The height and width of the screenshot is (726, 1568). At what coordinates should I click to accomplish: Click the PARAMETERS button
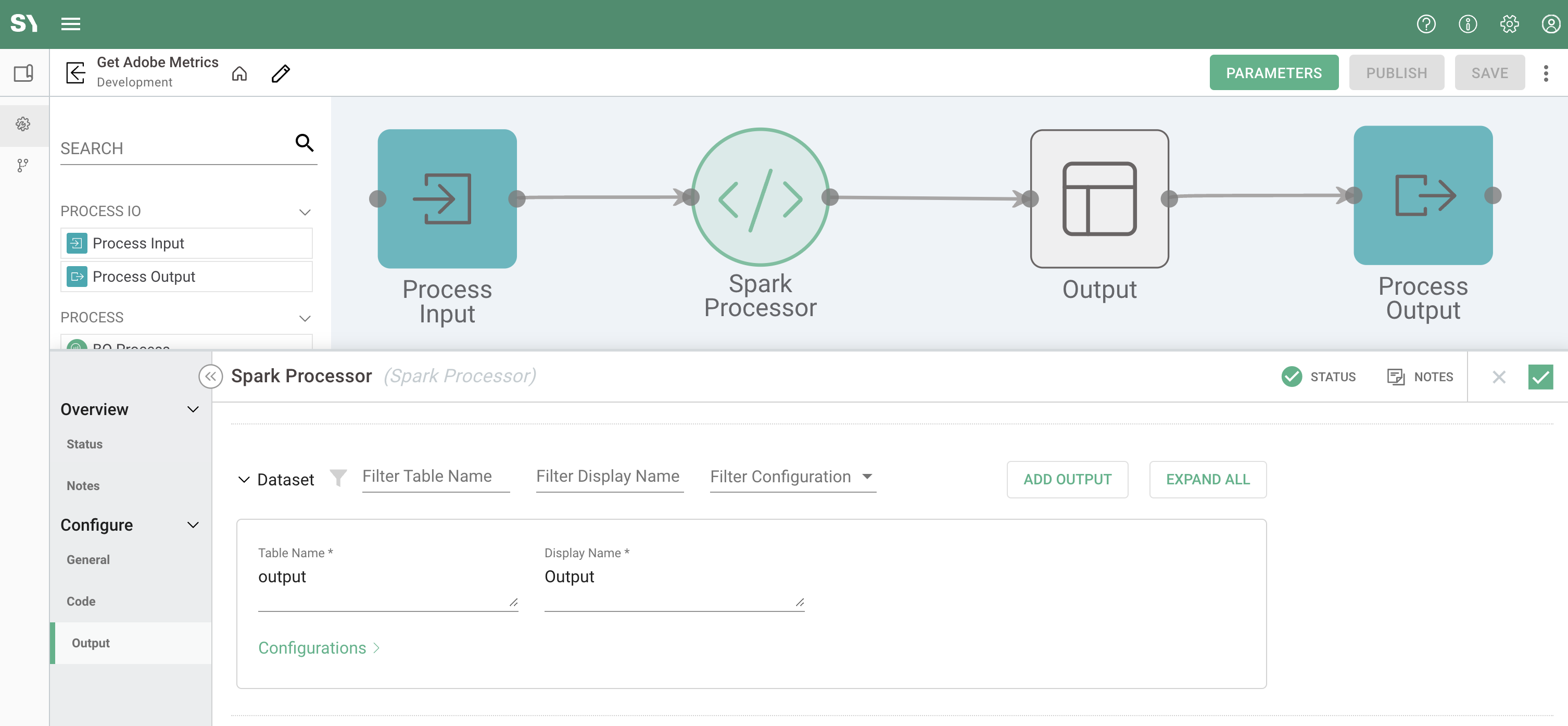coord(1273,73)
